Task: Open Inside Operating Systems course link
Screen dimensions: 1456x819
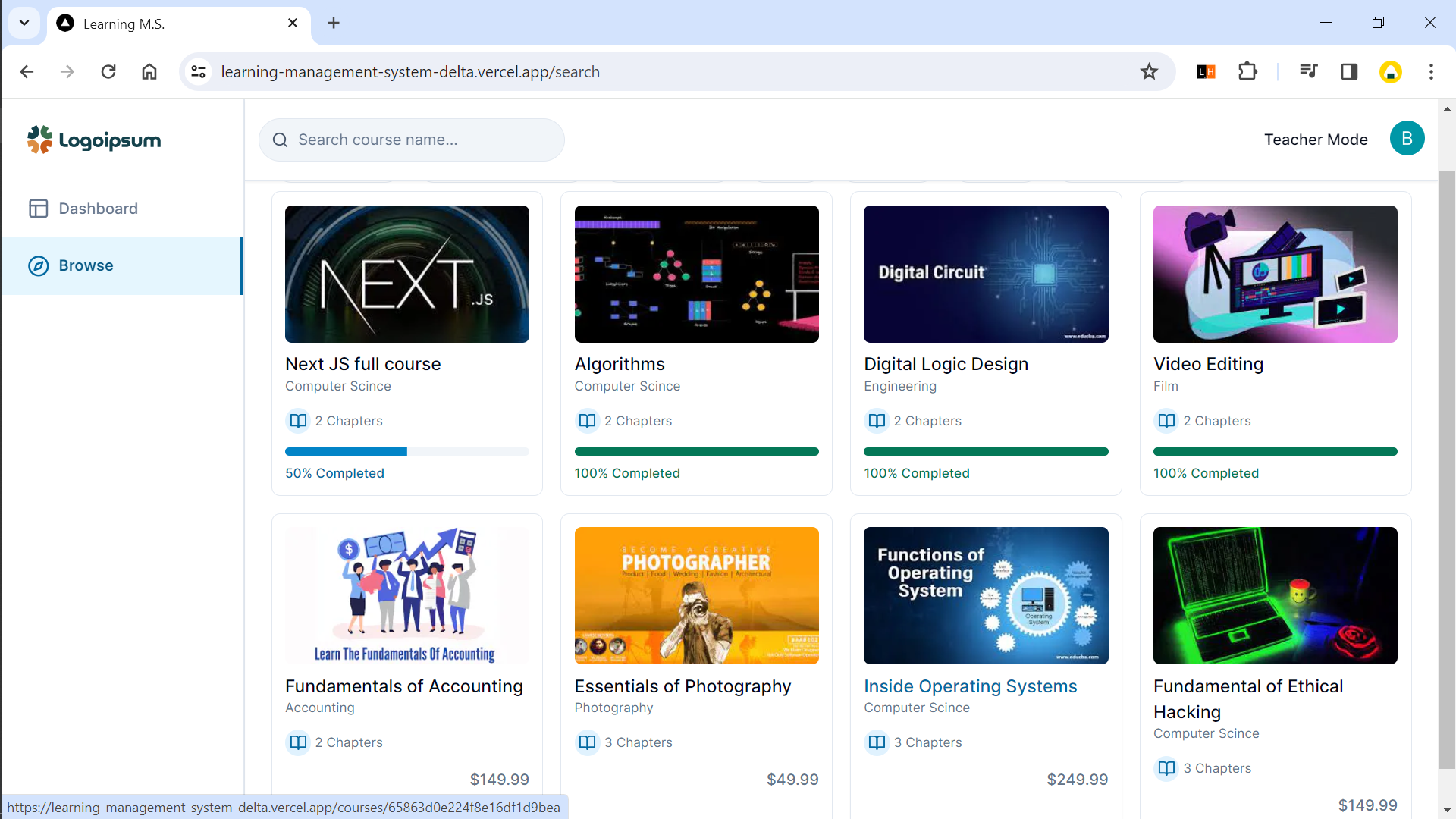Action: [x=970, y=686]
